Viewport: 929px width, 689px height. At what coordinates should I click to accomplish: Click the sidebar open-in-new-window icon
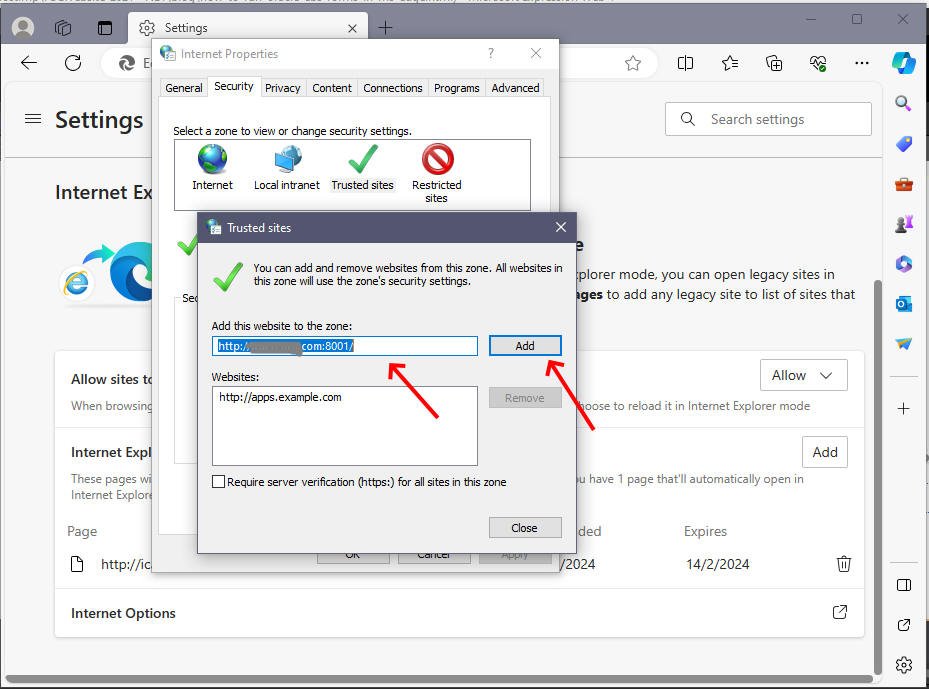tap(904, 625)
